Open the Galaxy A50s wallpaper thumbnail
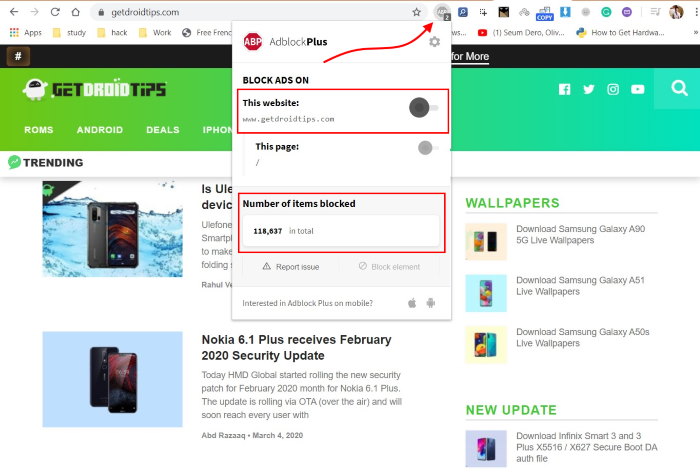 pyautogui.click(x=486, y=344)
